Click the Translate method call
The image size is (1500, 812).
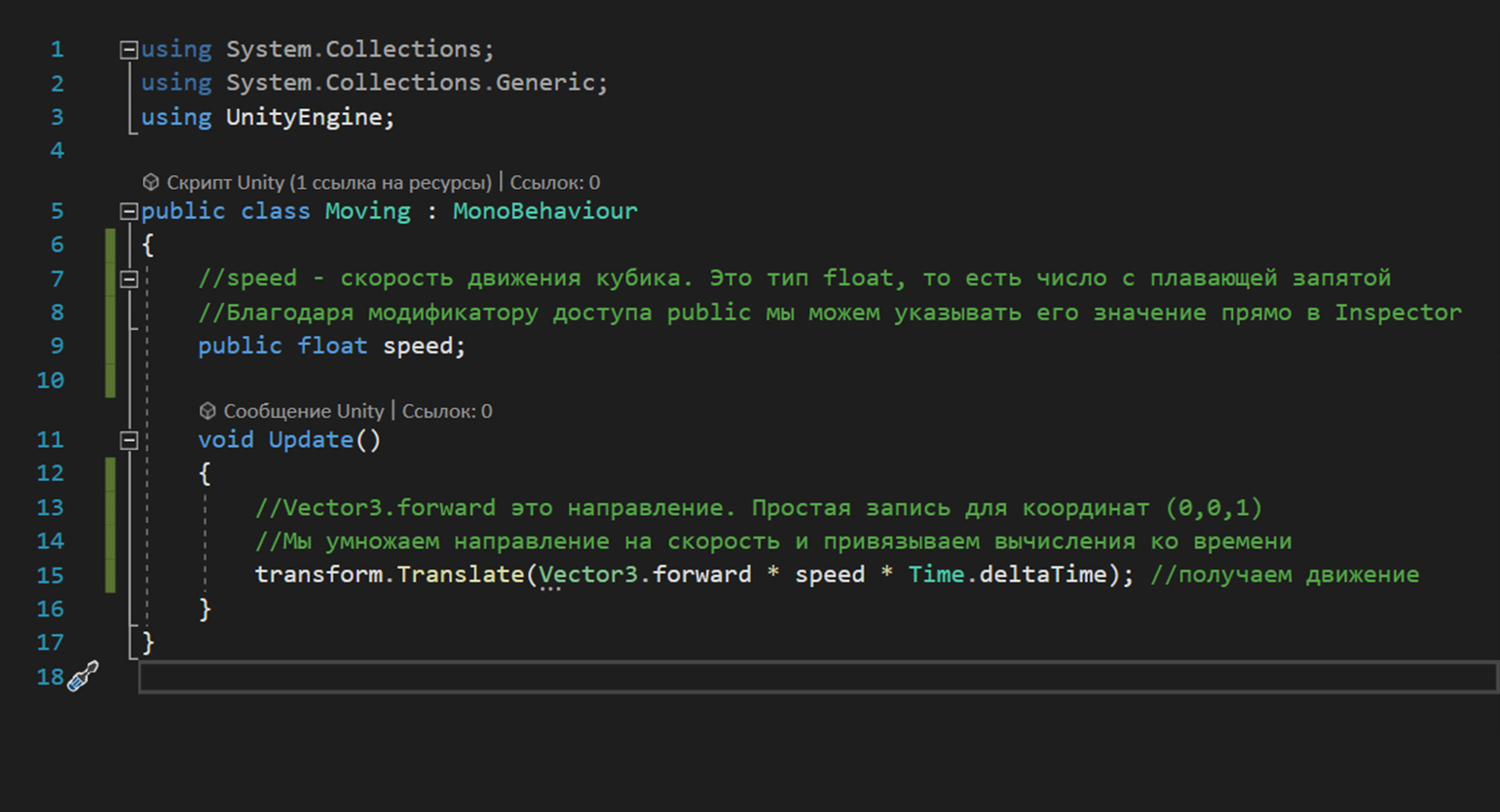460,574
